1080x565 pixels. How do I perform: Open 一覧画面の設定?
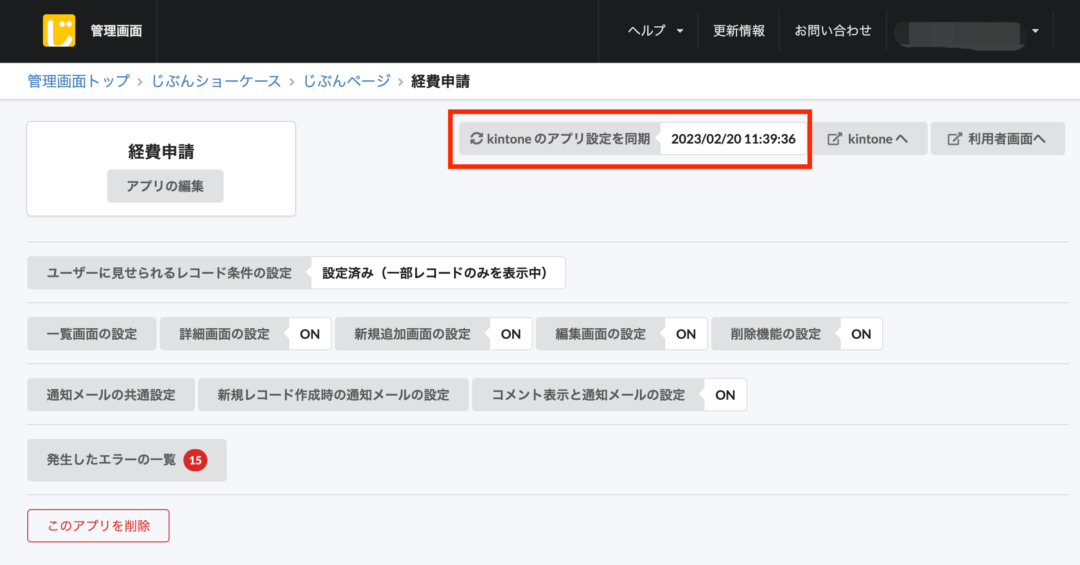click(92, 334)
